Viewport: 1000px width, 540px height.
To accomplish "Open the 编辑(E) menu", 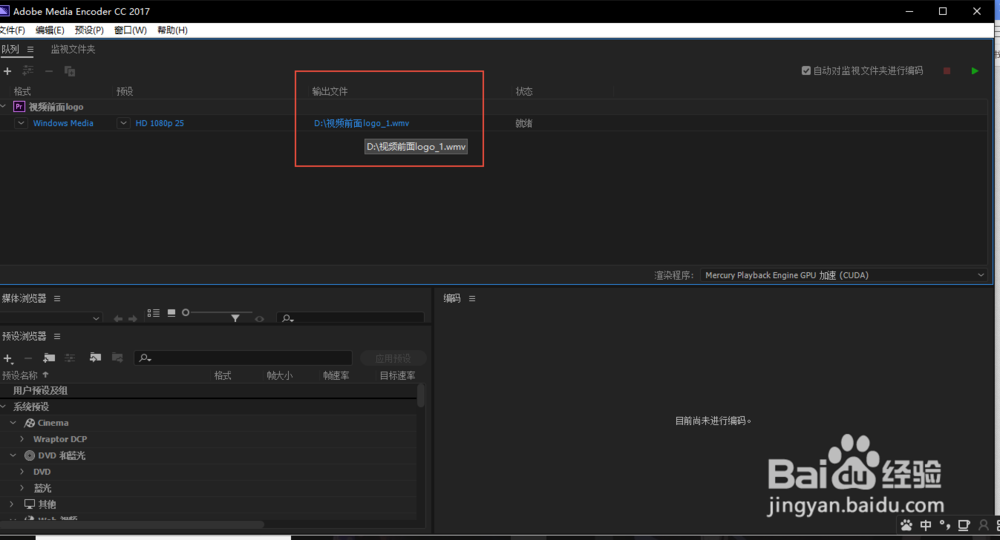I will [50, 30].
